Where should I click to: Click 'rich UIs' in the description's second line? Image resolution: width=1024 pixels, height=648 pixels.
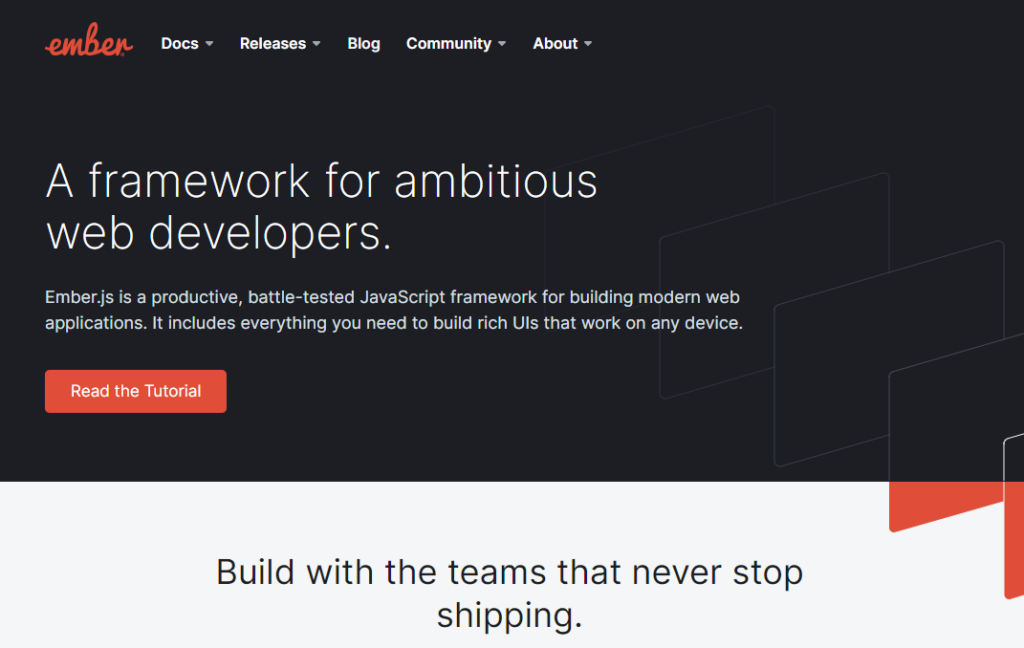(507, 323)
